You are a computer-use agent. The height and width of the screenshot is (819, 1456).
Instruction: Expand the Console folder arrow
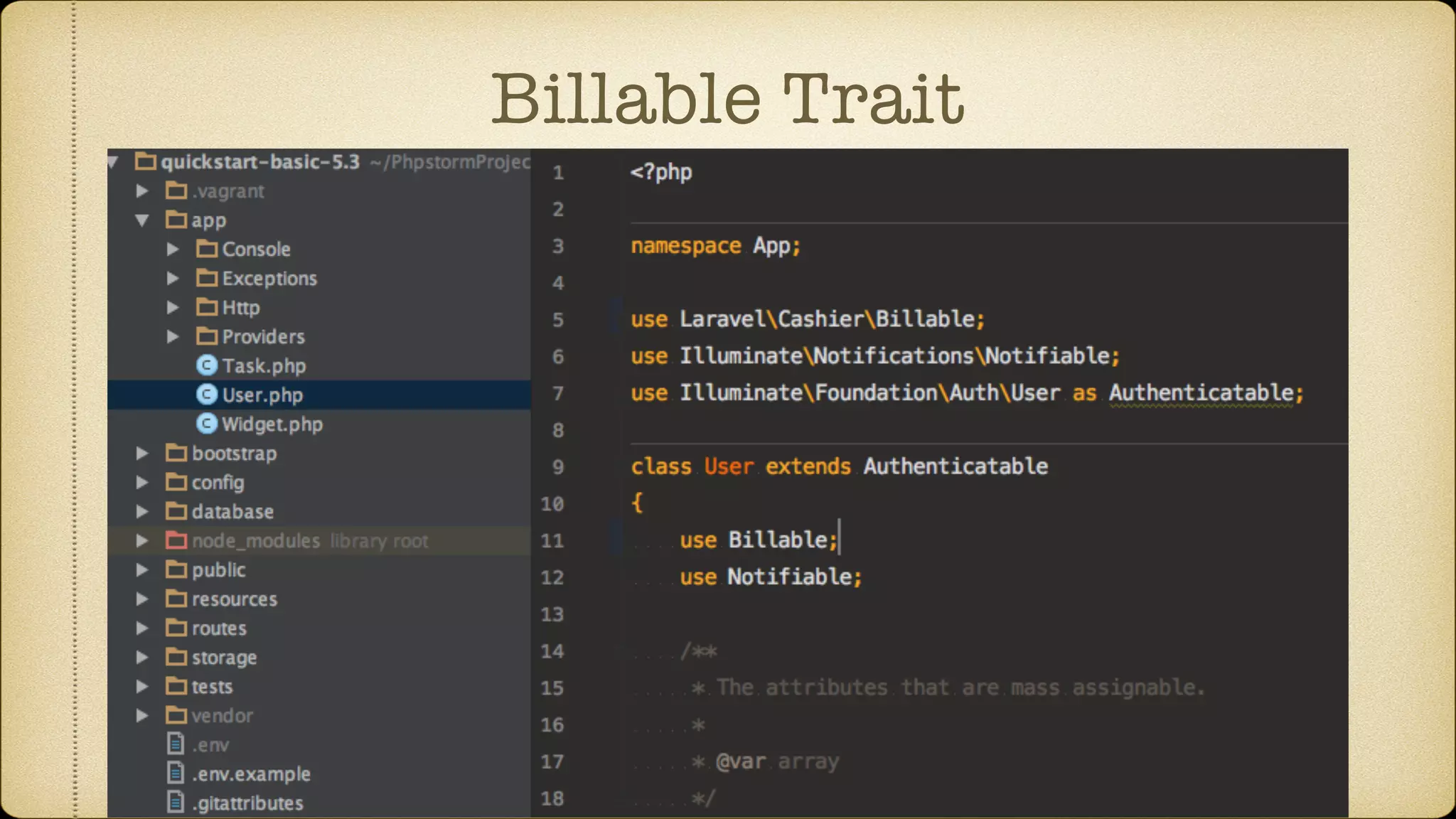(x=173, y=250)
